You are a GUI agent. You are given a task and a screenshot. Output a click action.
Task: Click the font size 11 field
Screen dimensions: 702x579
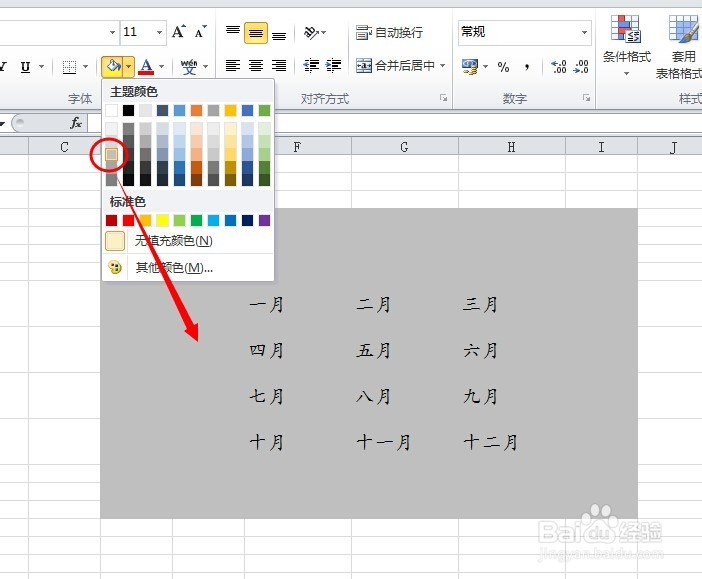point(137,32)
